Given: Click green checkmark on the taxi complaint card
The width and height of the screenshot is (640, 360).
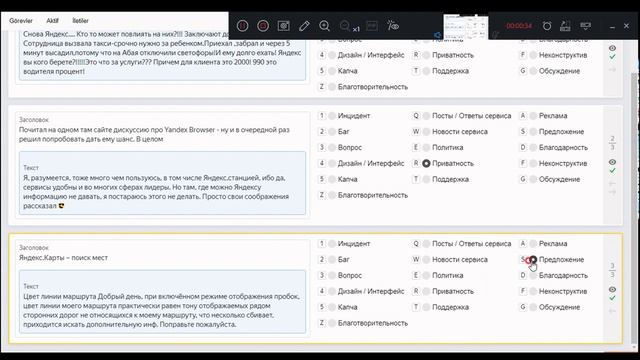Looking at the screenshot, I should (x=612, y=57).
